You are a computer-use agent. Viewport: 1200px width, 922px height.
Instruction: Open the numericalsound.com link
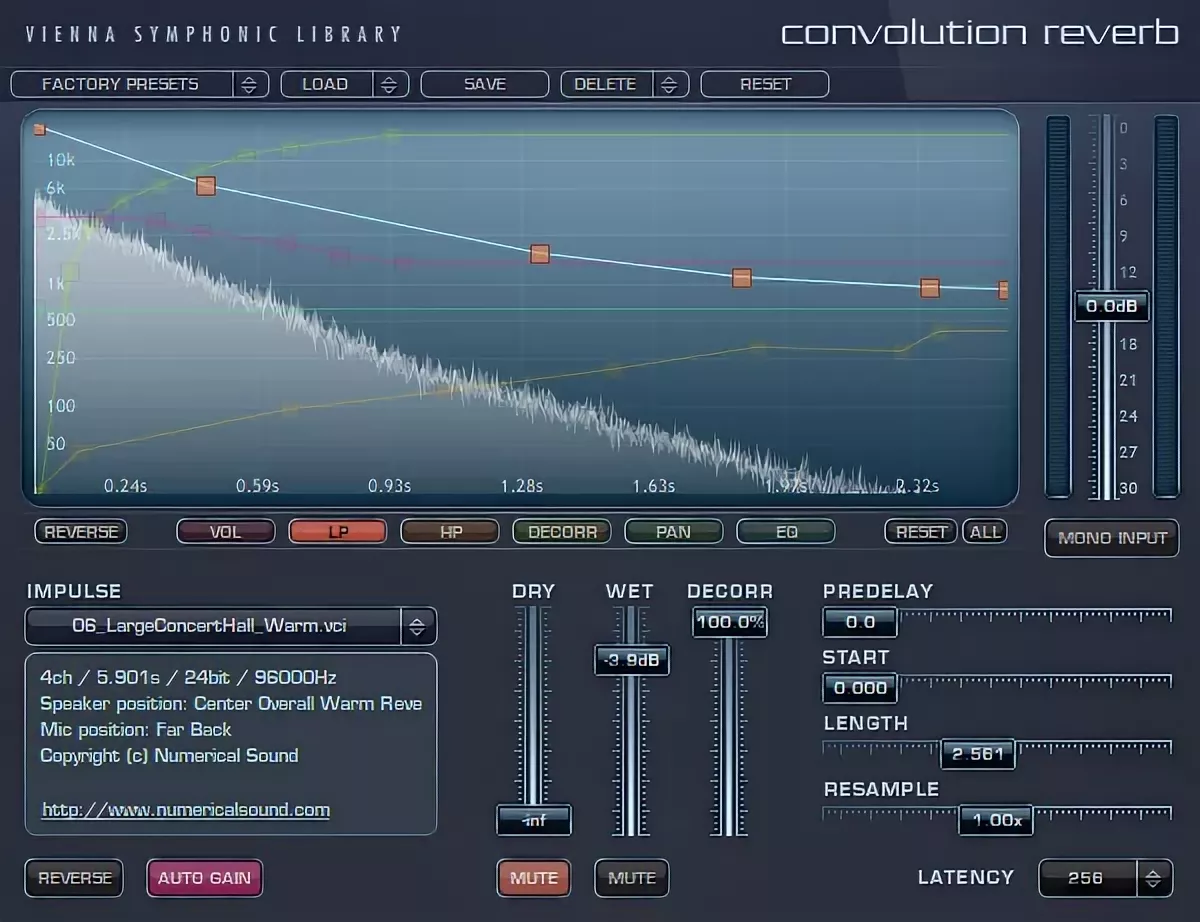[x=186, y=810]
